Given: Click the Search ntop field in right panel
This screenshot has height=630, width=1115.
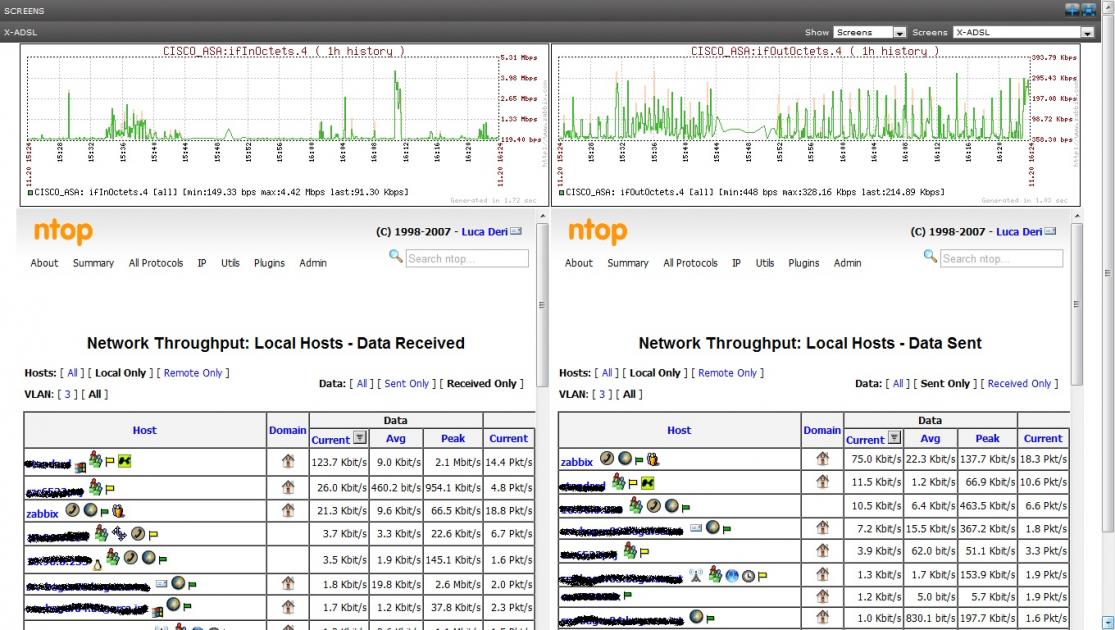Looking at the screenshot, I should (x=1001, y=258).
